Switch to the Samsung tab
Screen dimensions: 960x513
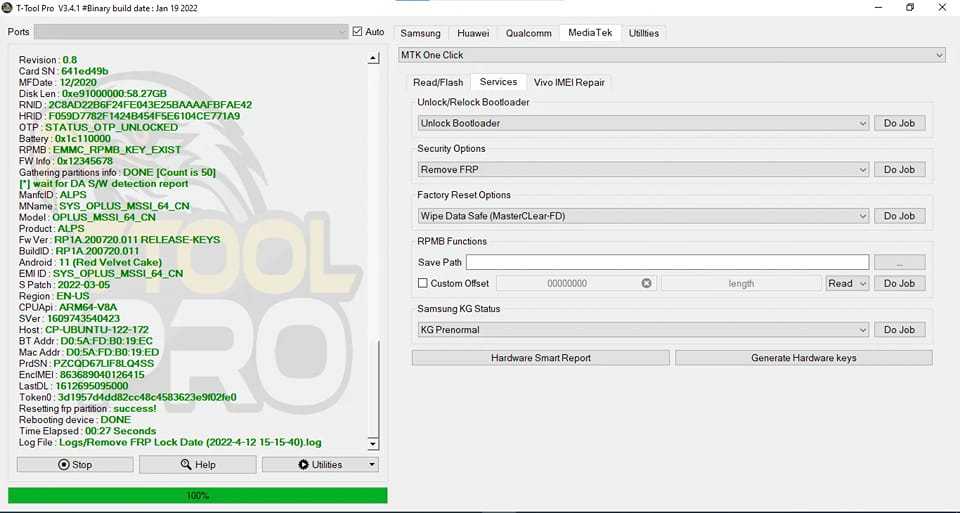coord(421,33)
